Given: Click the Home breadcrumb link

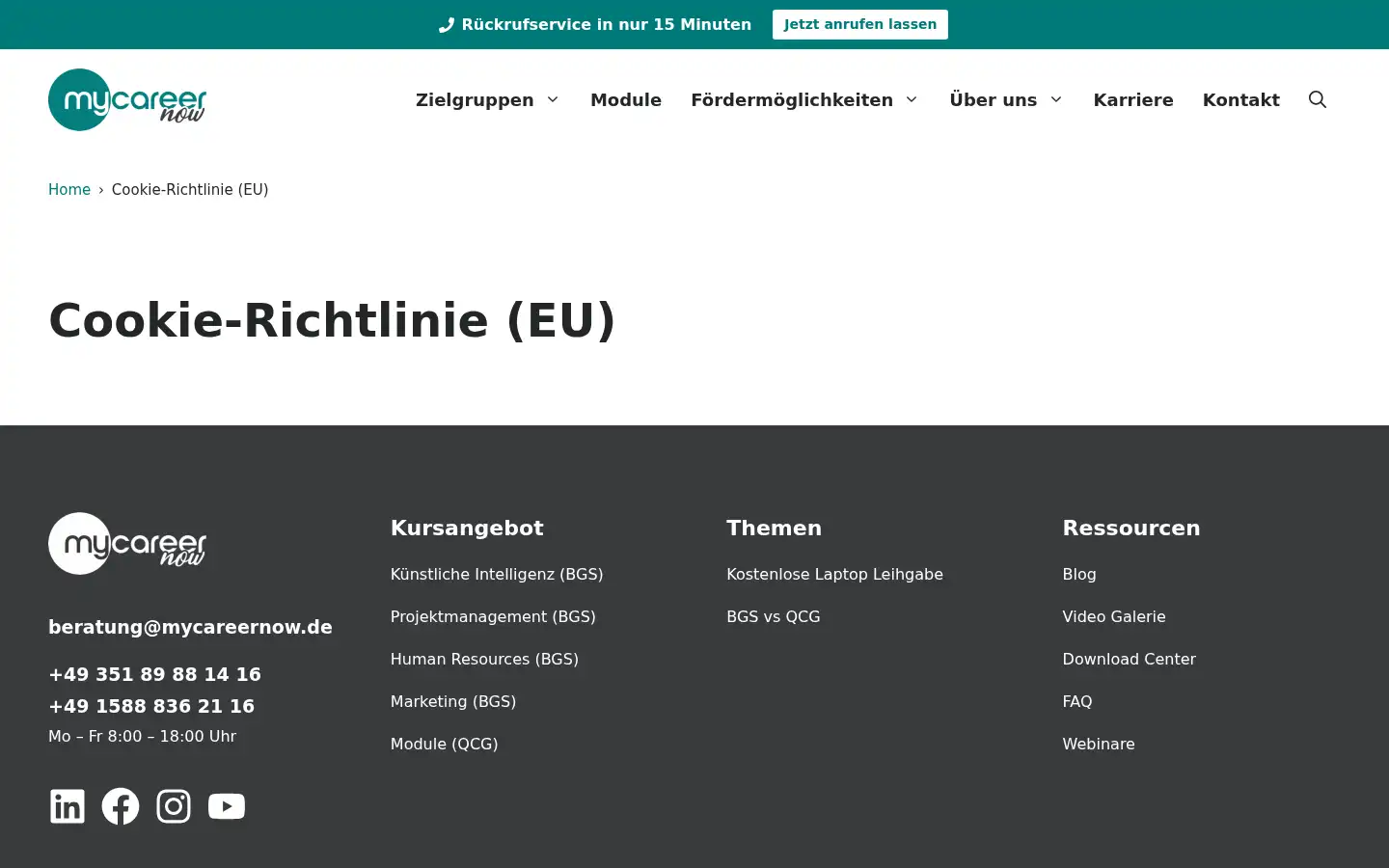Looking at the screenshot, I should tap(69, 189).
